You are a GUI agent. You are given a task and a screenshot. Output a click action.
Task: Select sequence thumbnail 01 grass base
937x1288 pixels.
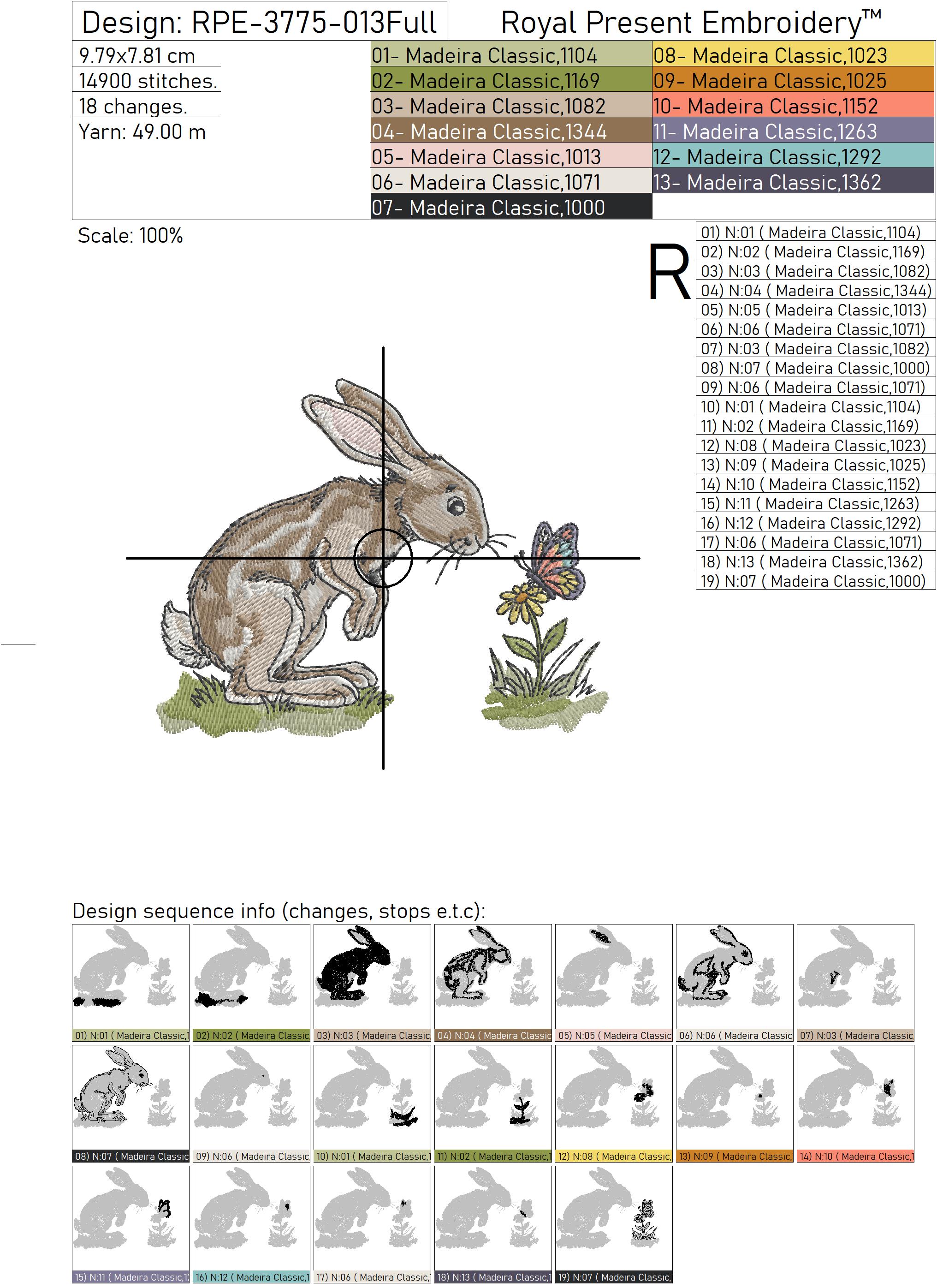point(130,978)
